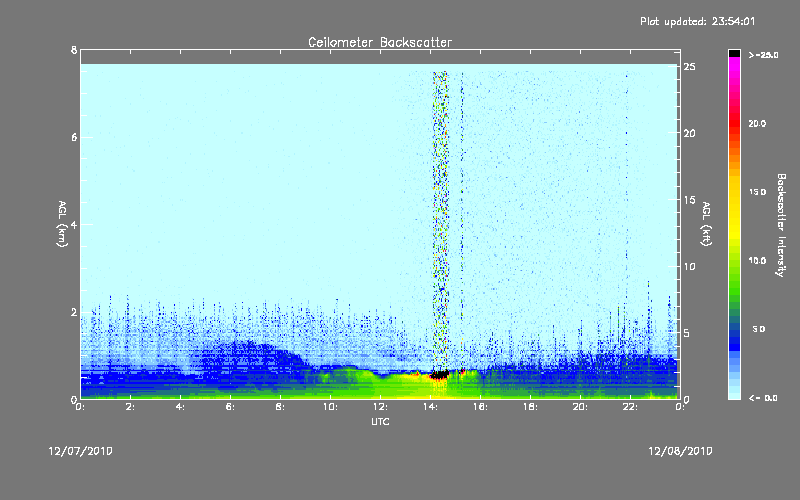Click the black high-intensity spot near 14 UTC
Viewport: 800px width, 500px height.
439,376
